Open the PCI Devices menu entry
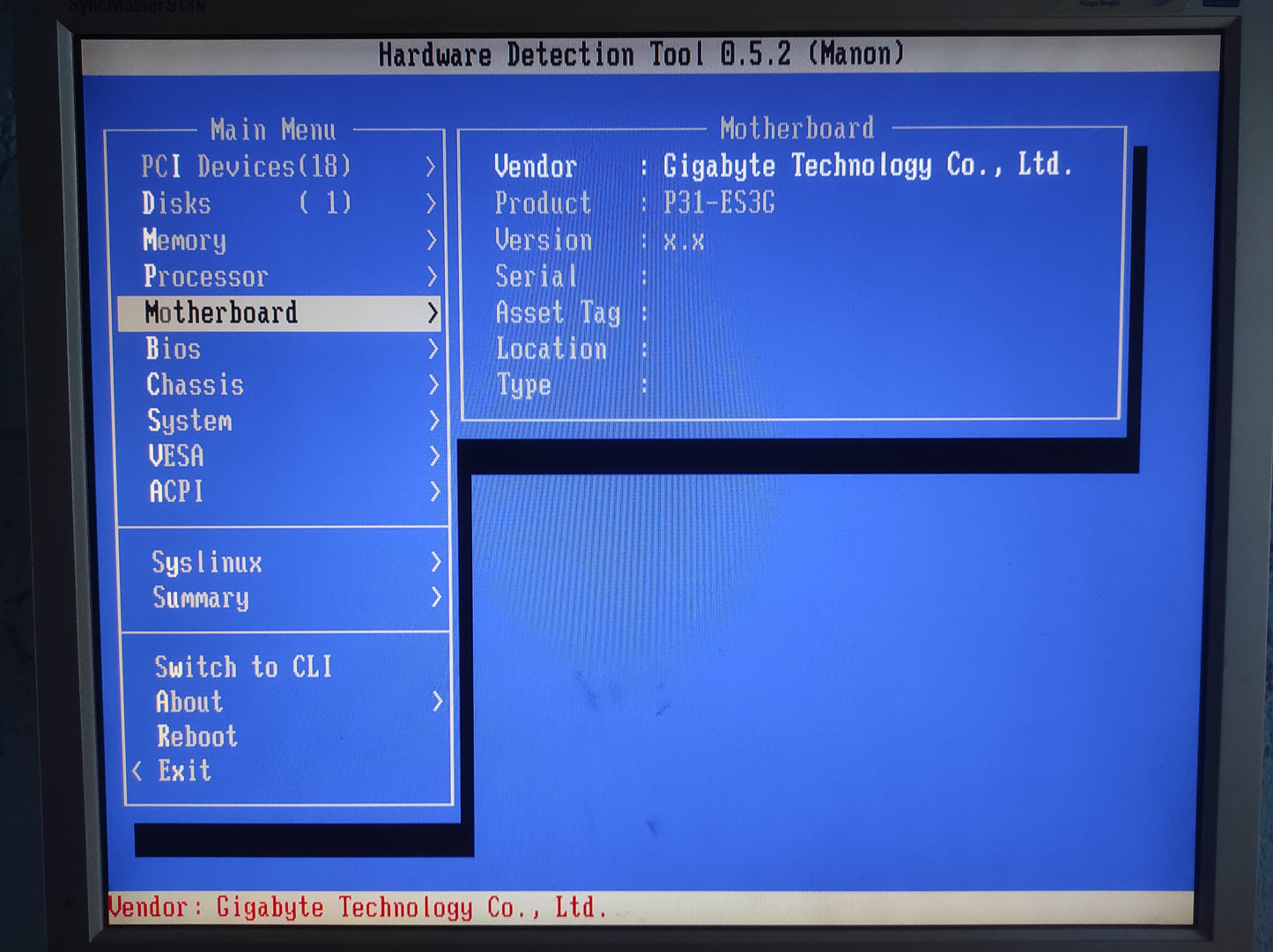The image size is (1273, 952). 246,166
